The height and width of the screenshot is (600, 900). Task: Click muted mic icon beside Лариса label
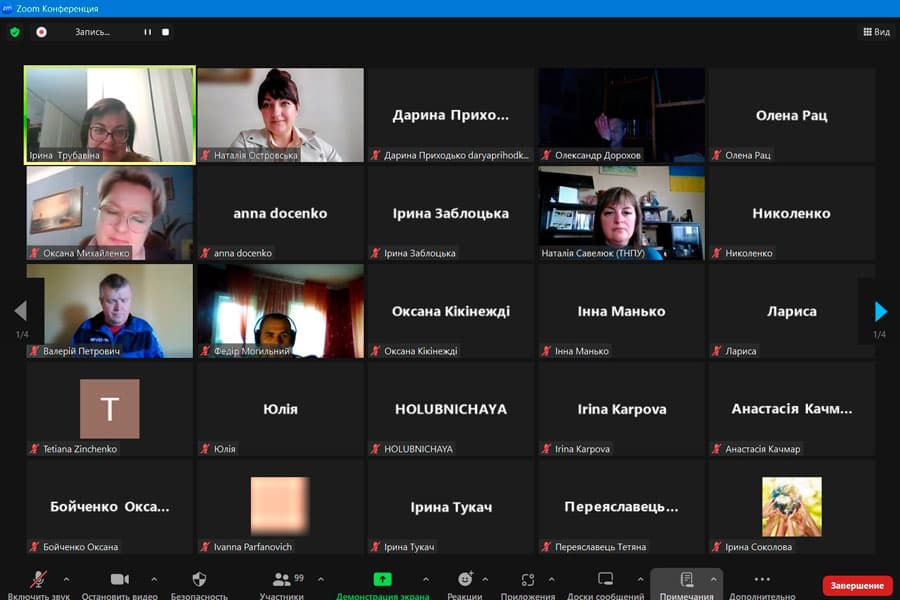(x=716, y=351)
